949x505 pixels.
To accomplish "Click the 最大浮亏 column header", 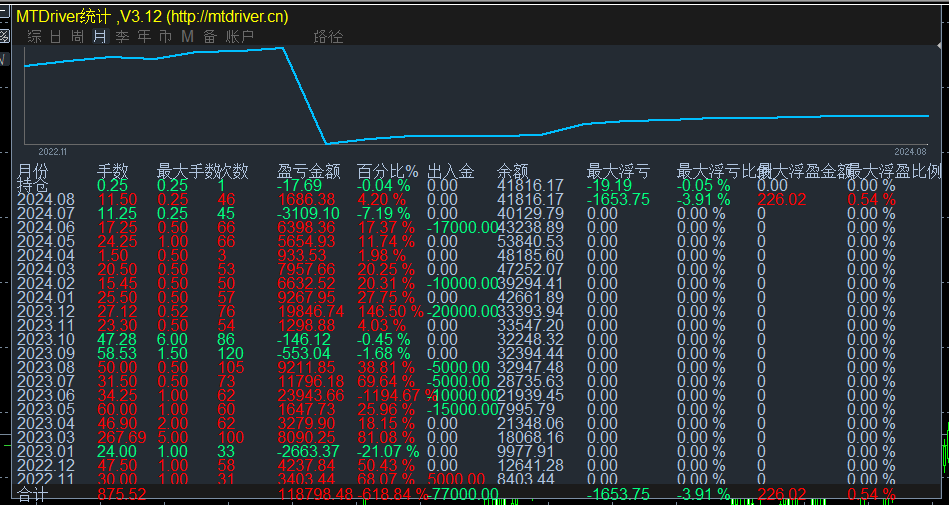I will [x=618, y=171].
